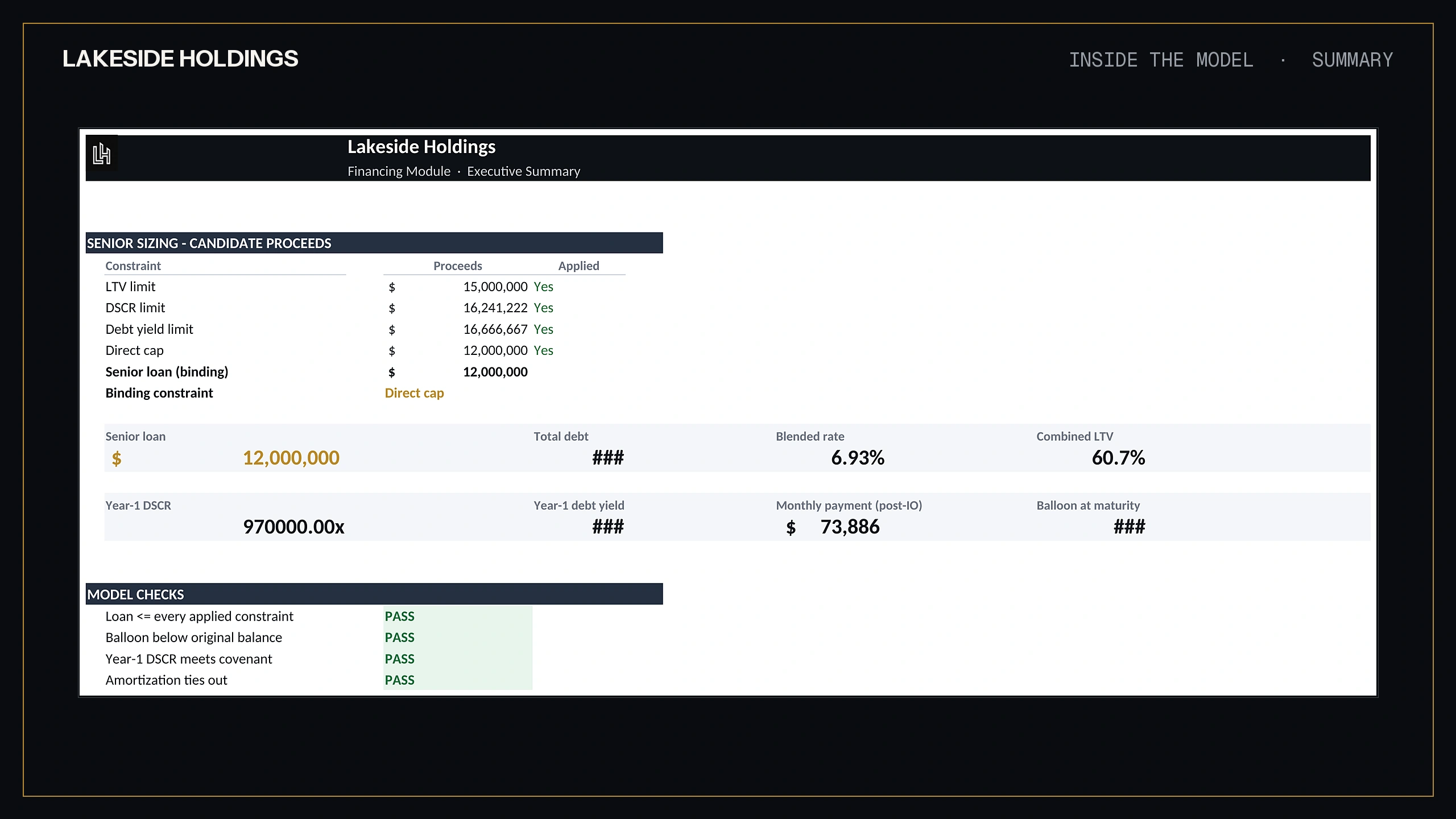Select the Lakeside Holdings sheet title
Screen dimensions: 1456x819
coord(421,147)
